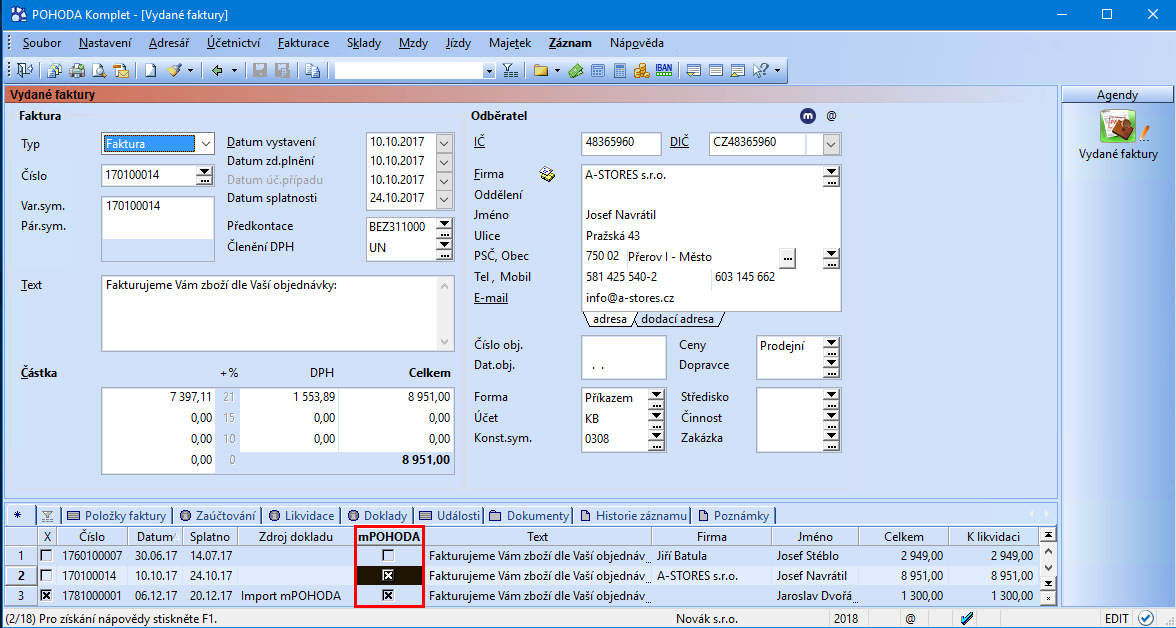This screenshot has width=1176, height=628.
Task: Click the broom clean-up toolbar icon
Action: point(174,71)
